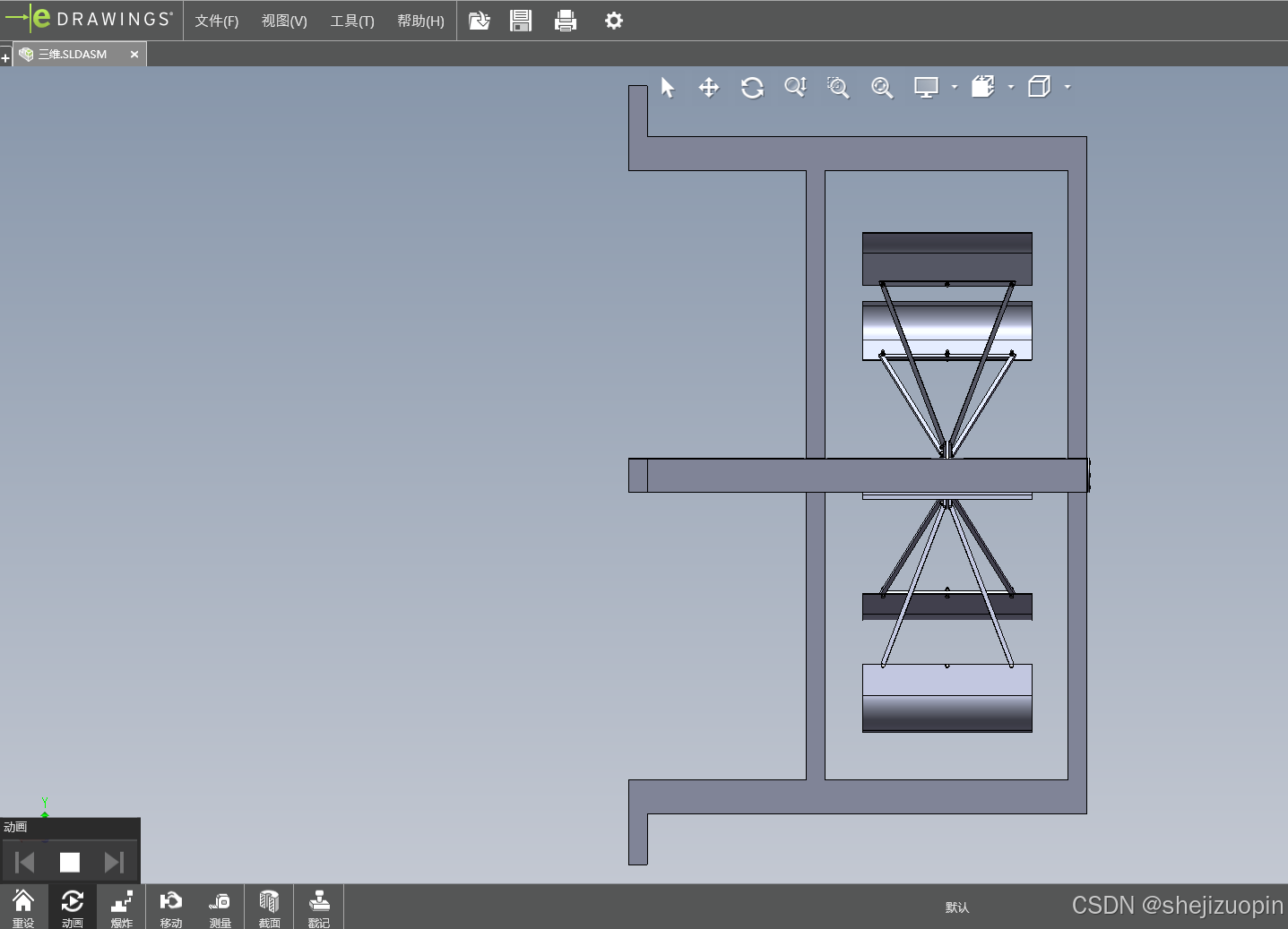Skip to next animation step
1288x929 pixels.
coord(114,862)
